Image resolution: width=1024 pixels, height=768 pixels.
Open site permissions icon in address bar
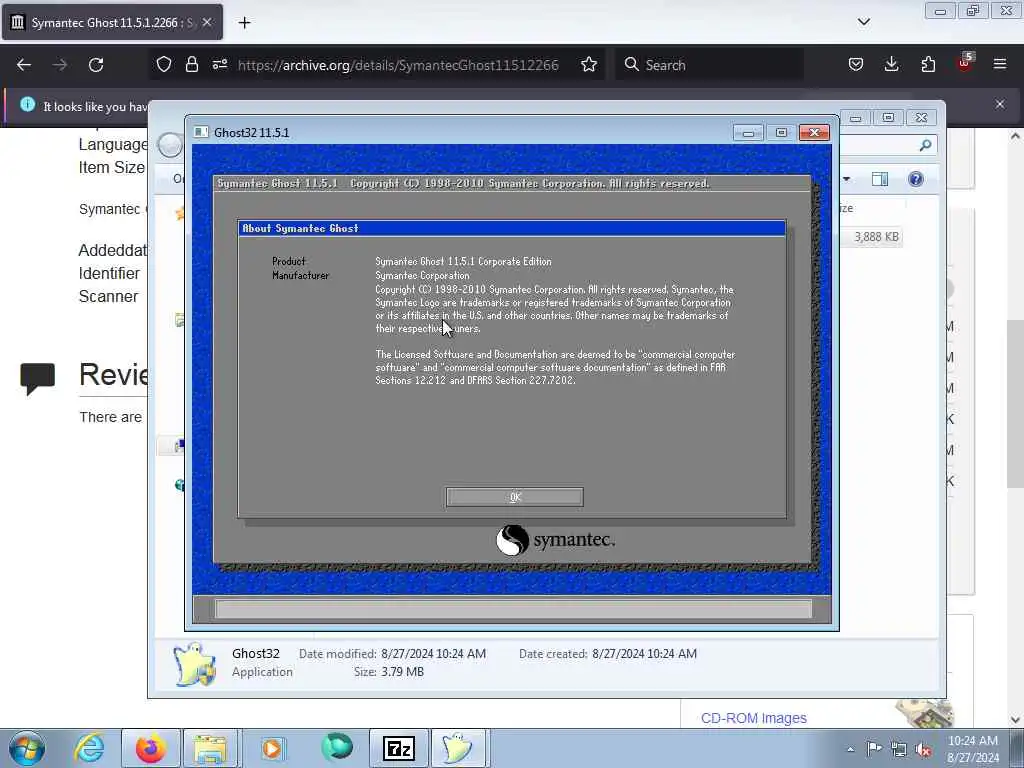coord(219,65)
